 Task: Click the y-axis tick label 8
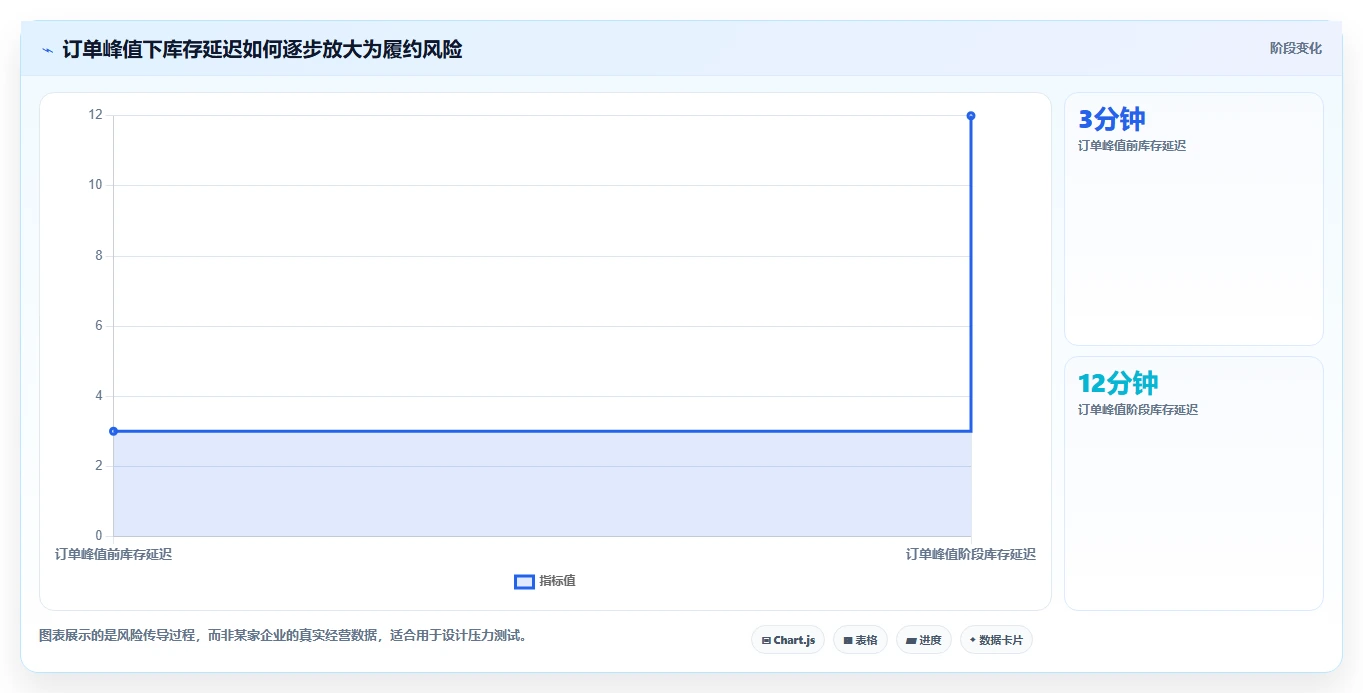pos(99,256)
